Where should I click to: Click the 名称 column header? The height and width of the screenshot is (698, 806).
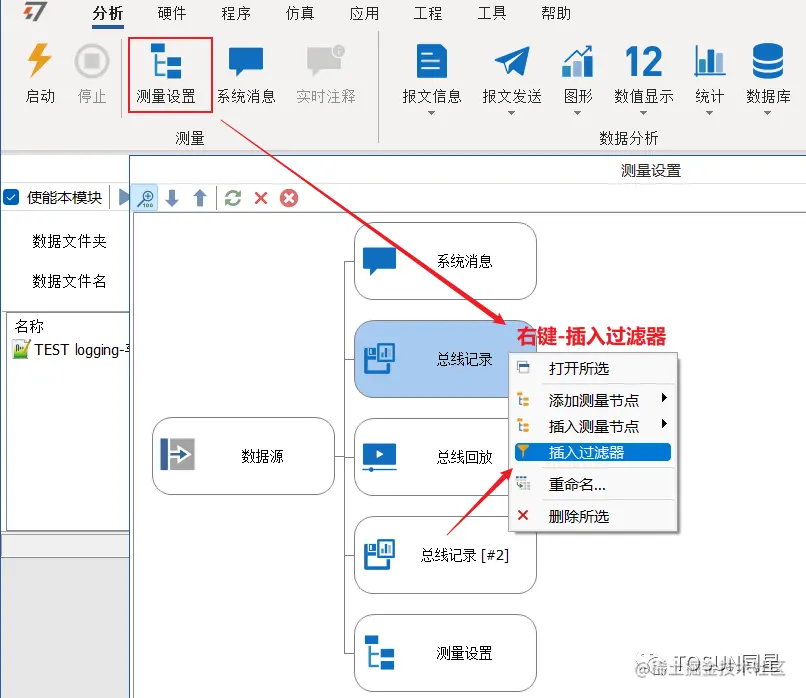(29, 326)
